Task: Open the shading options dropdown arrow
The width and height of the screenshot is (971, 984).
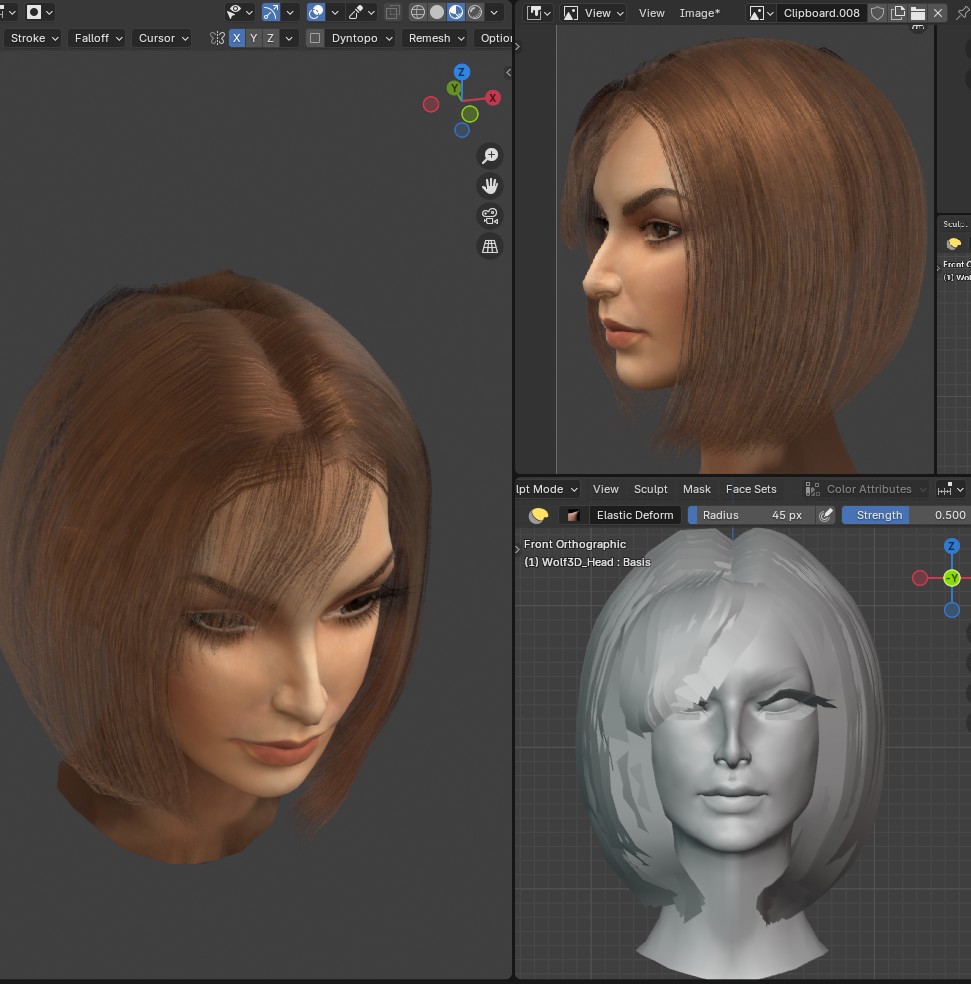Action: click(495, 12)
